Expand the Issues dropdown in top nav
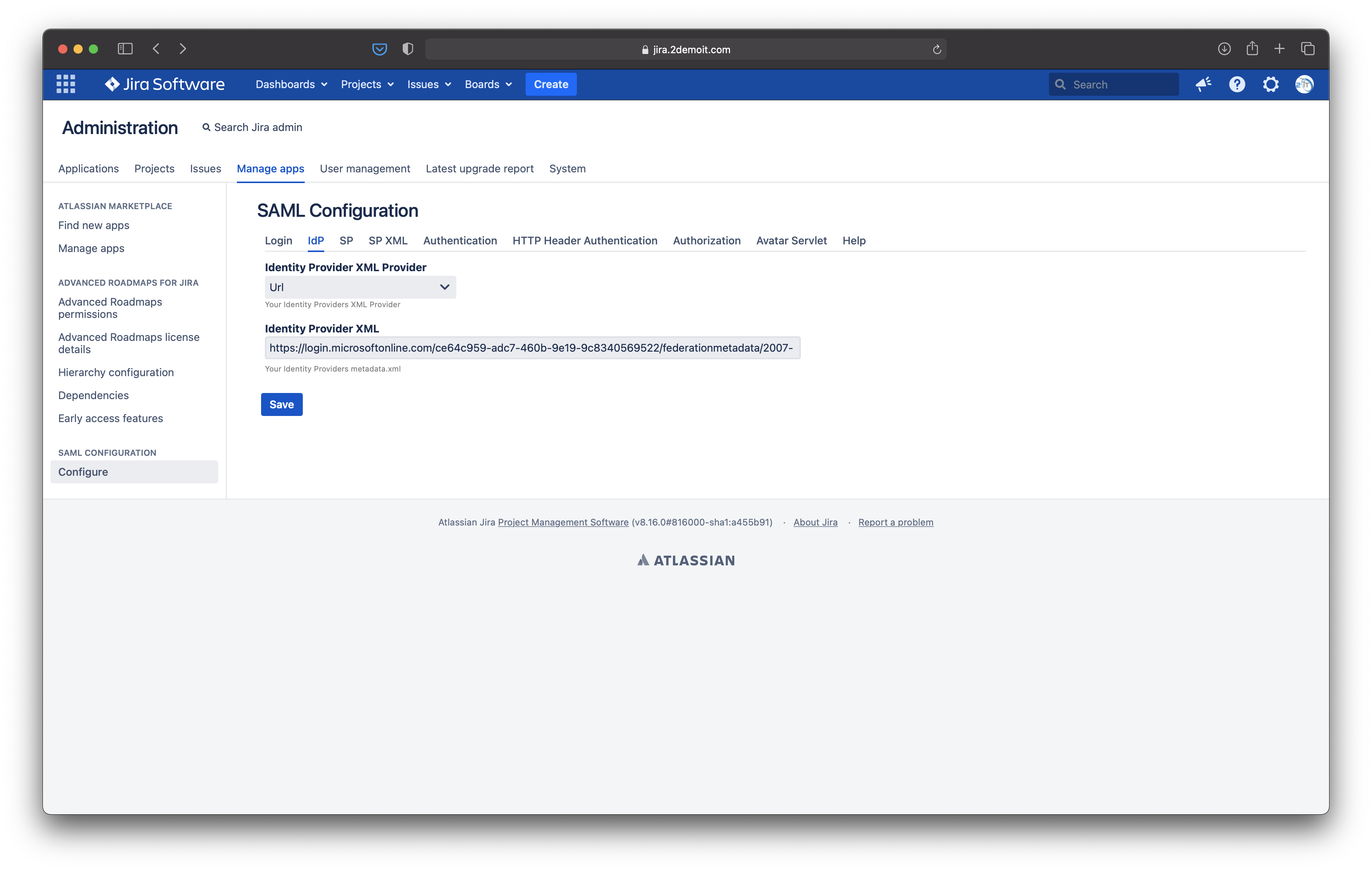The height and width of the screenshot is (871, 1372). click(x=429, y=84)
